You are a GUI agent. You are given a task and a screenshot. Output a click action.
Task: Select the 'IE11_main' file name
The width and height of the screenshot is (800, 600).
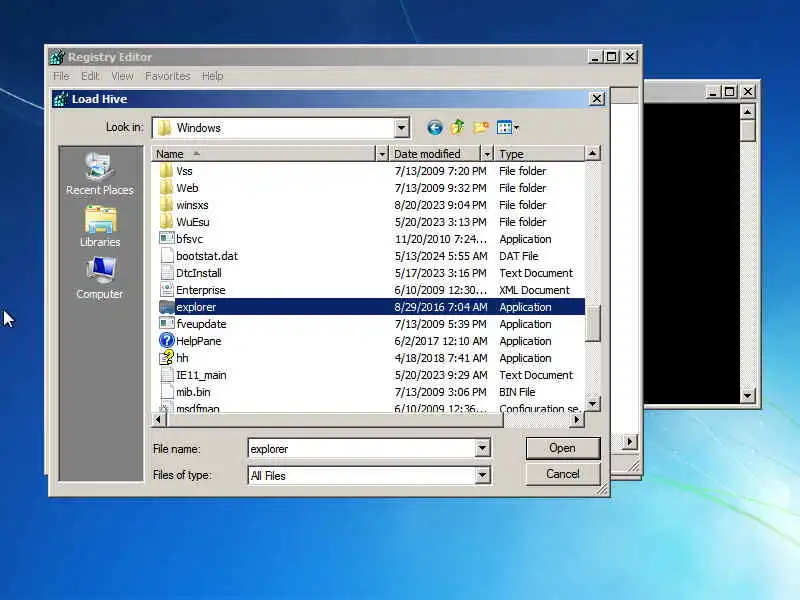[201, 374]
